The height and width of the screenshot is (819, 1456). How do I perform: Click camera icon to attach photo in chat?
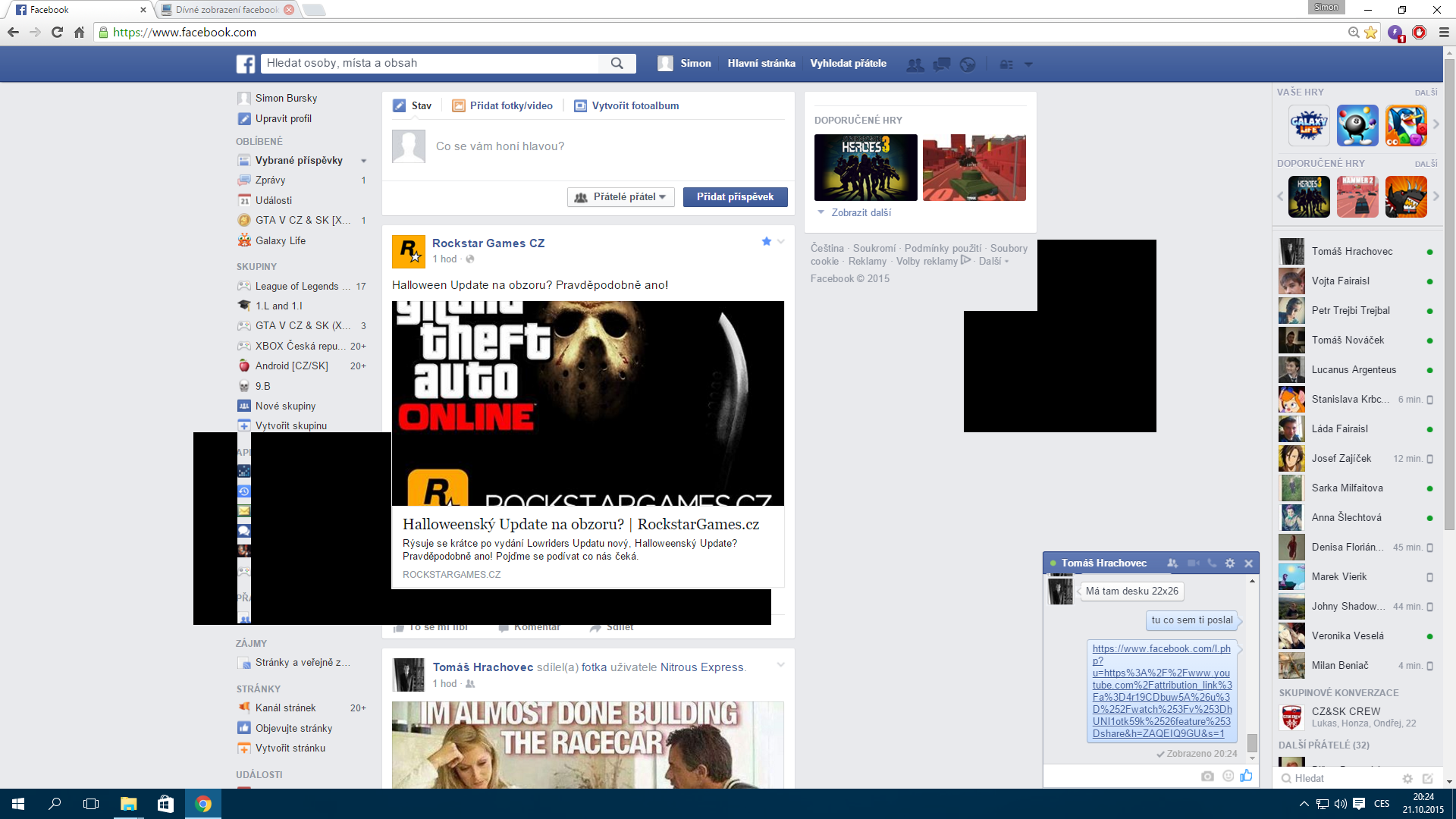[1207, 776]
